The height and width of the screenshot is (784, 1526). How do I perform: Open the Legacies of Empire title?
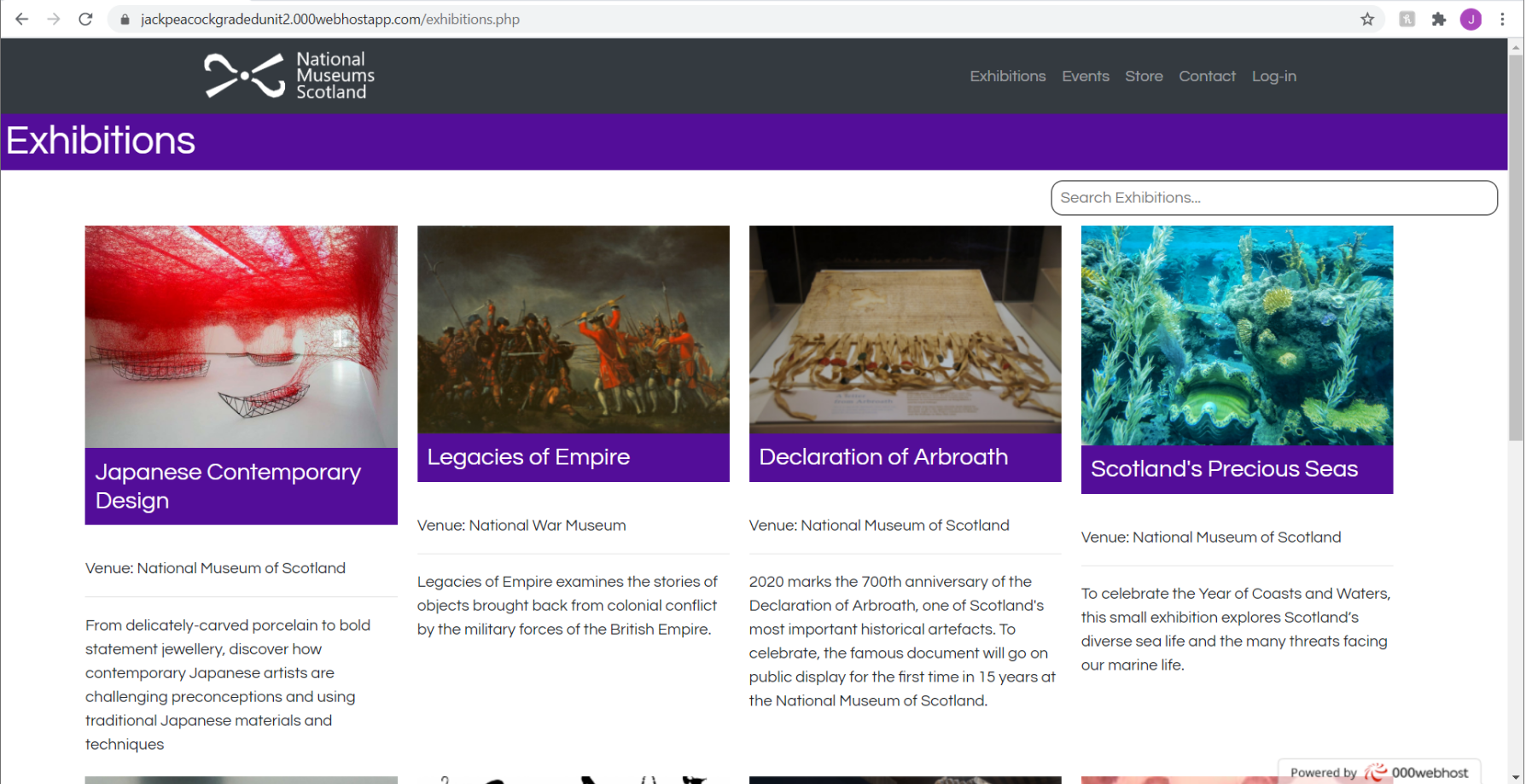coord(528,457)
